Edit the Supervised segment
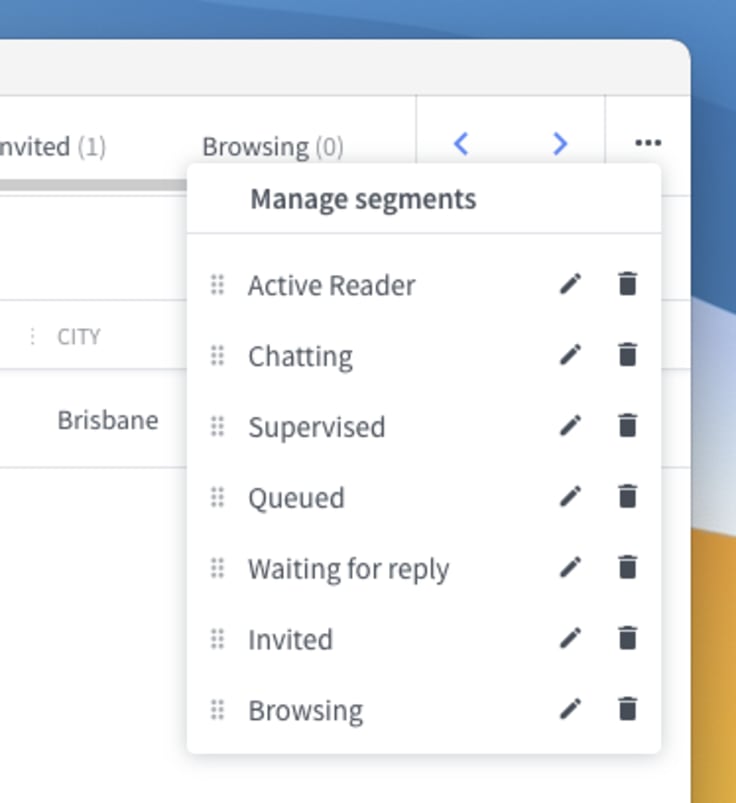Image resolution: width=736 pixels, height=803 pixels. pyautogui.click(x=571, y=426)
